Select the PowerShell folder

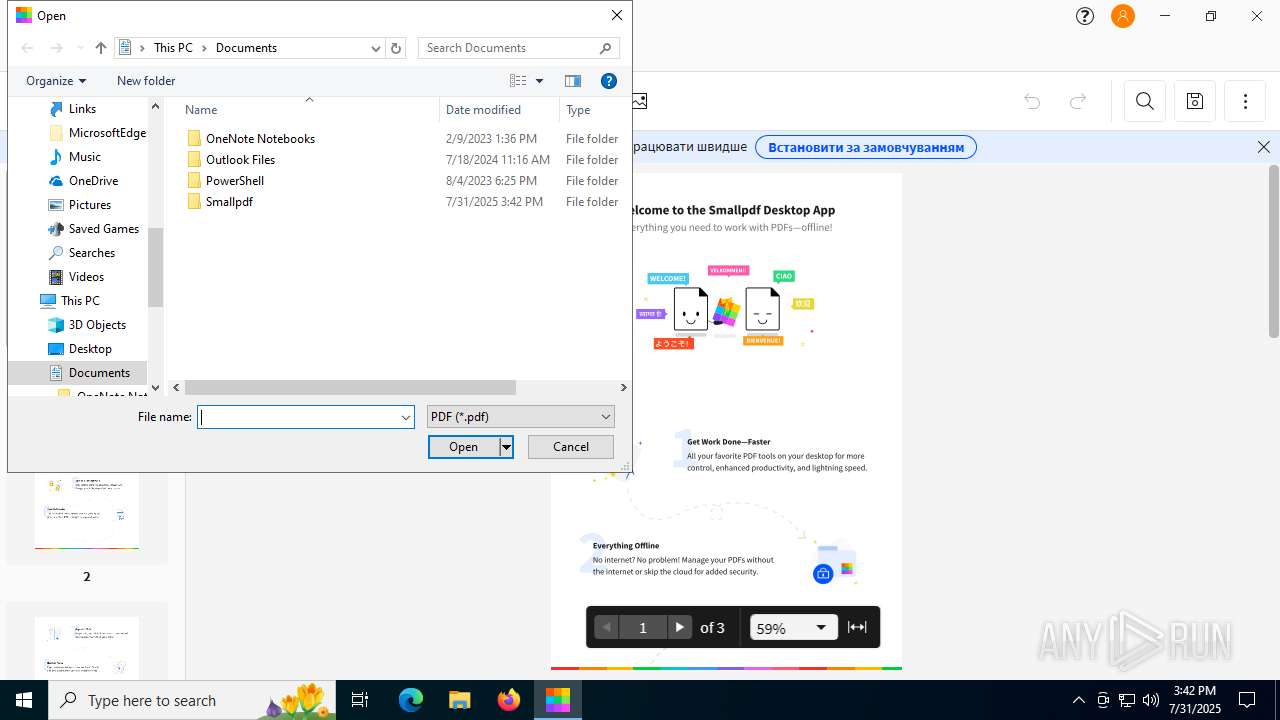(234, 181)
